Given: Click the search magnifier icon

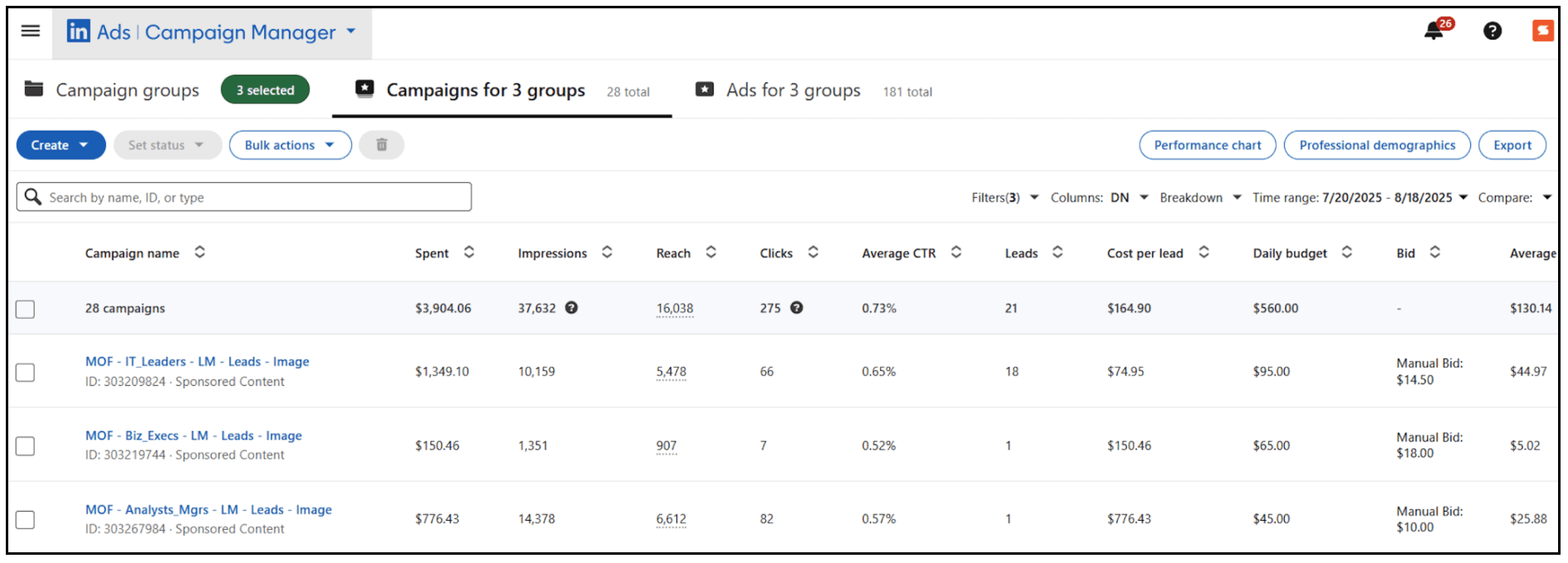Looking at the screenshot, I should coord(33,196).
